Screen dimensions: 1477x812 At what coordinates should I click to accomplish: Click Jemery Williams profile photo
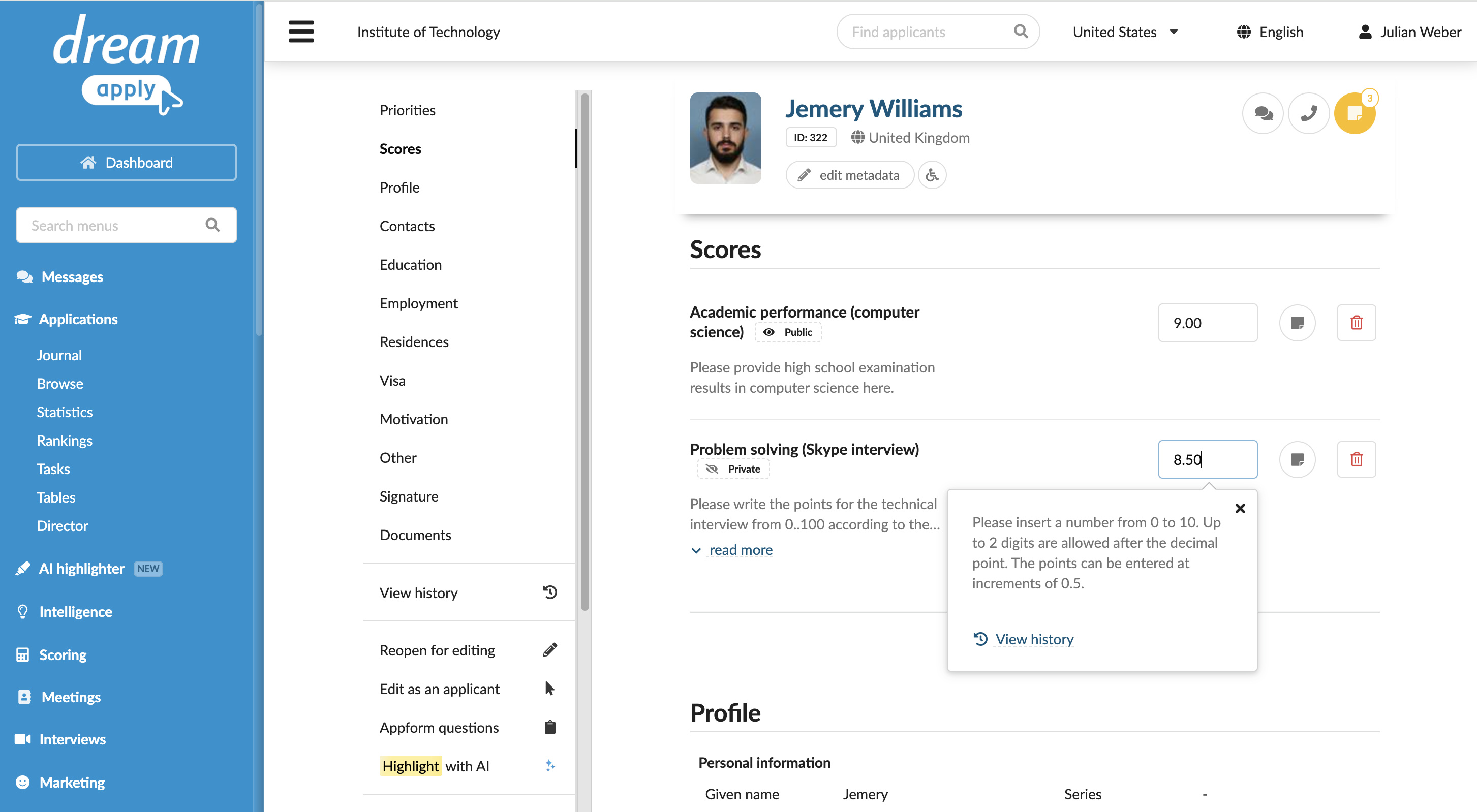pos(725,138)
